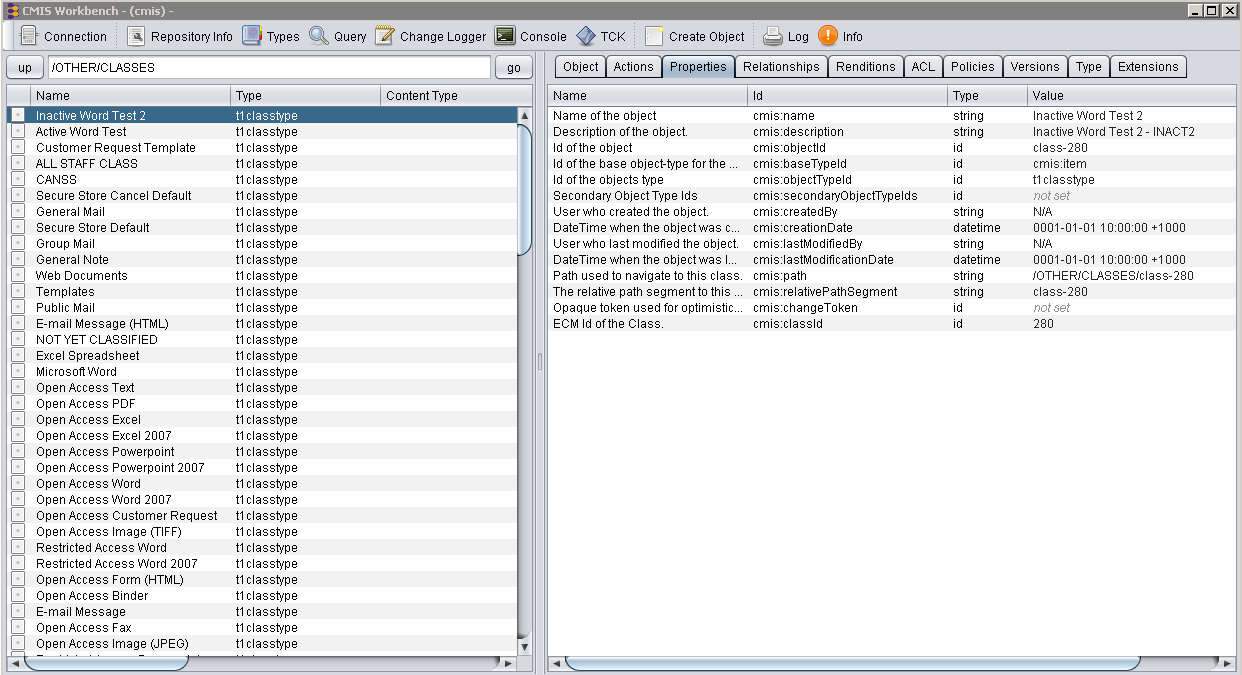Viewport: 1242px width, 675px height.
Task: Select the Open Access Customer Request row
Action: pos(263,515)
